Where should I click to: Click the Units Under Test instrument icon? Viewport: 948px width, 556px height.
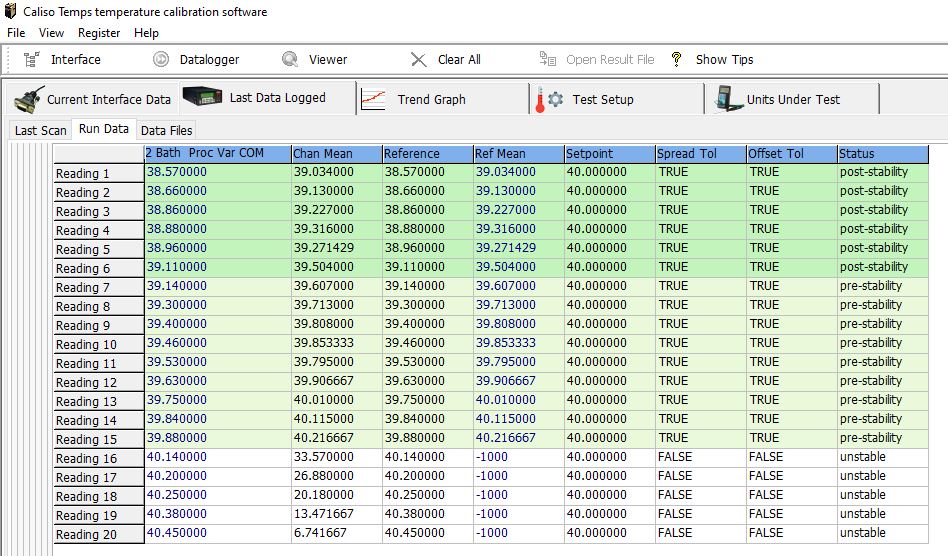click(727, 99)
